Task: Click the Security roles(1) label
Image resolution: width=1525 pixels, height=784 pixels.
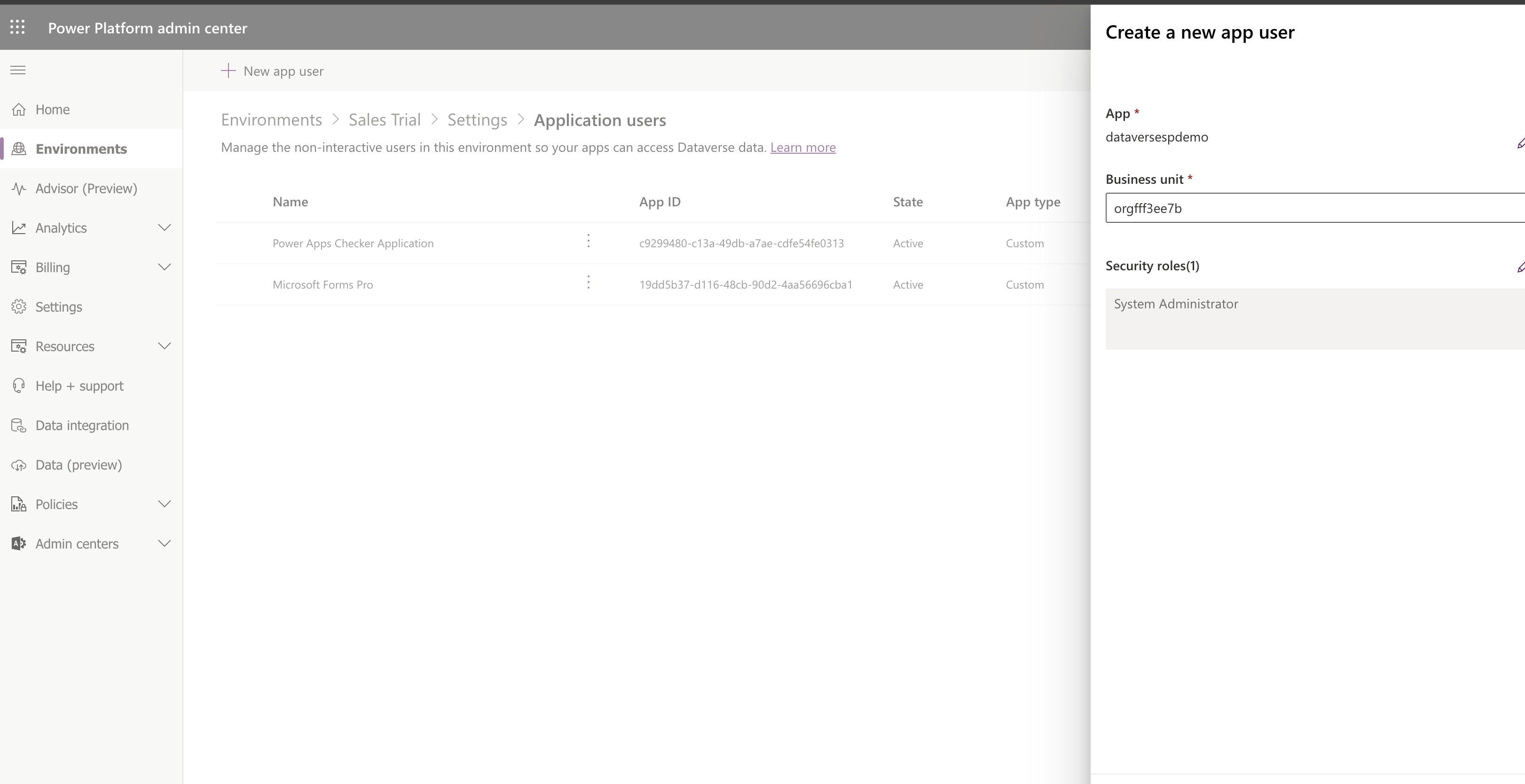Action: pos(1152,266)
